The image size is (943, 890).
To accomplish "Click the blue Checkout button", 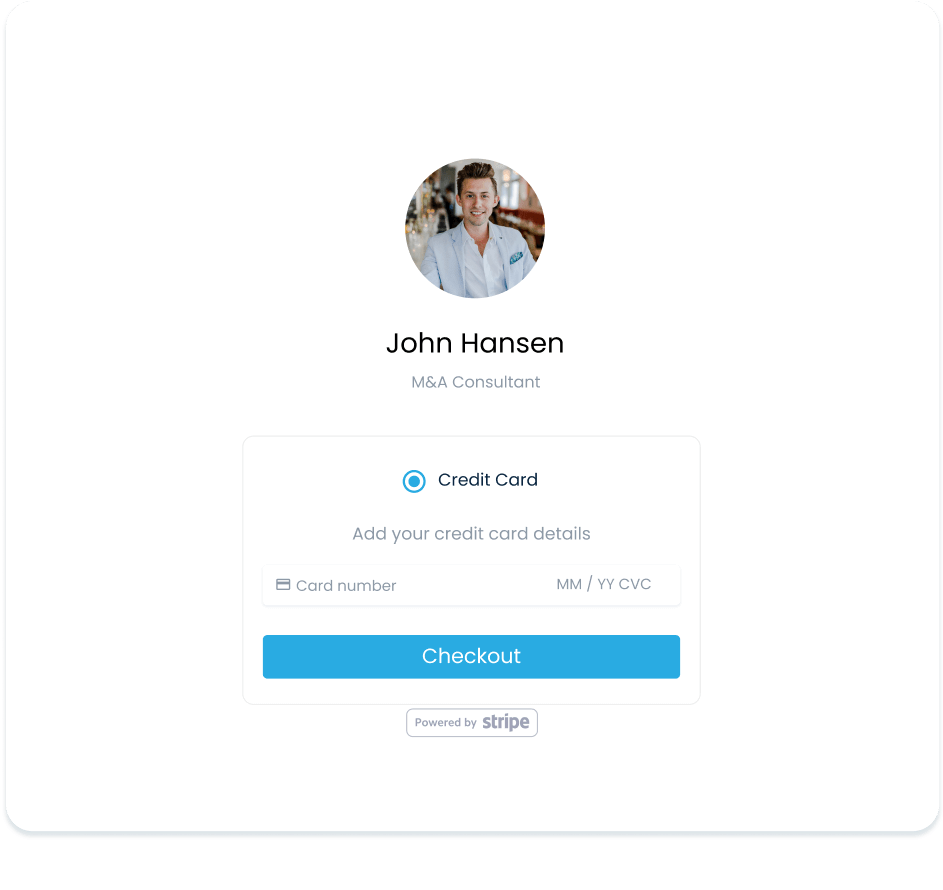I will 471,657.
